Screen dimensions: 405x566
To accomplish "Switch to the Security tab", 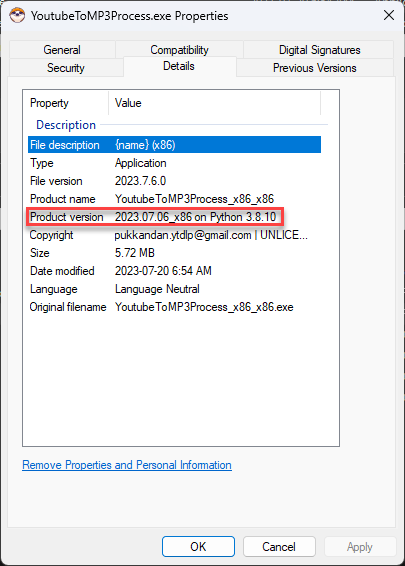I will pos(66,68).
